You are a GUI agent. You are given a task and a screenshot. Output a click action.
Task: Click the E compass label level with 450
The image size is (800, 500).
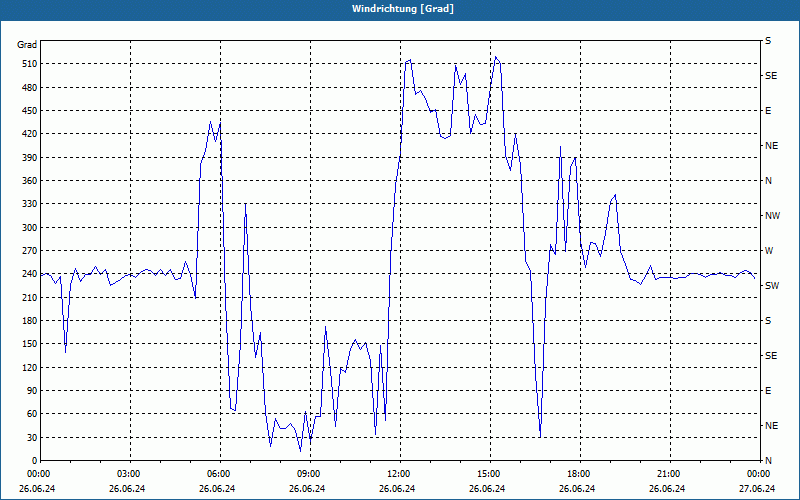point(768,111)
